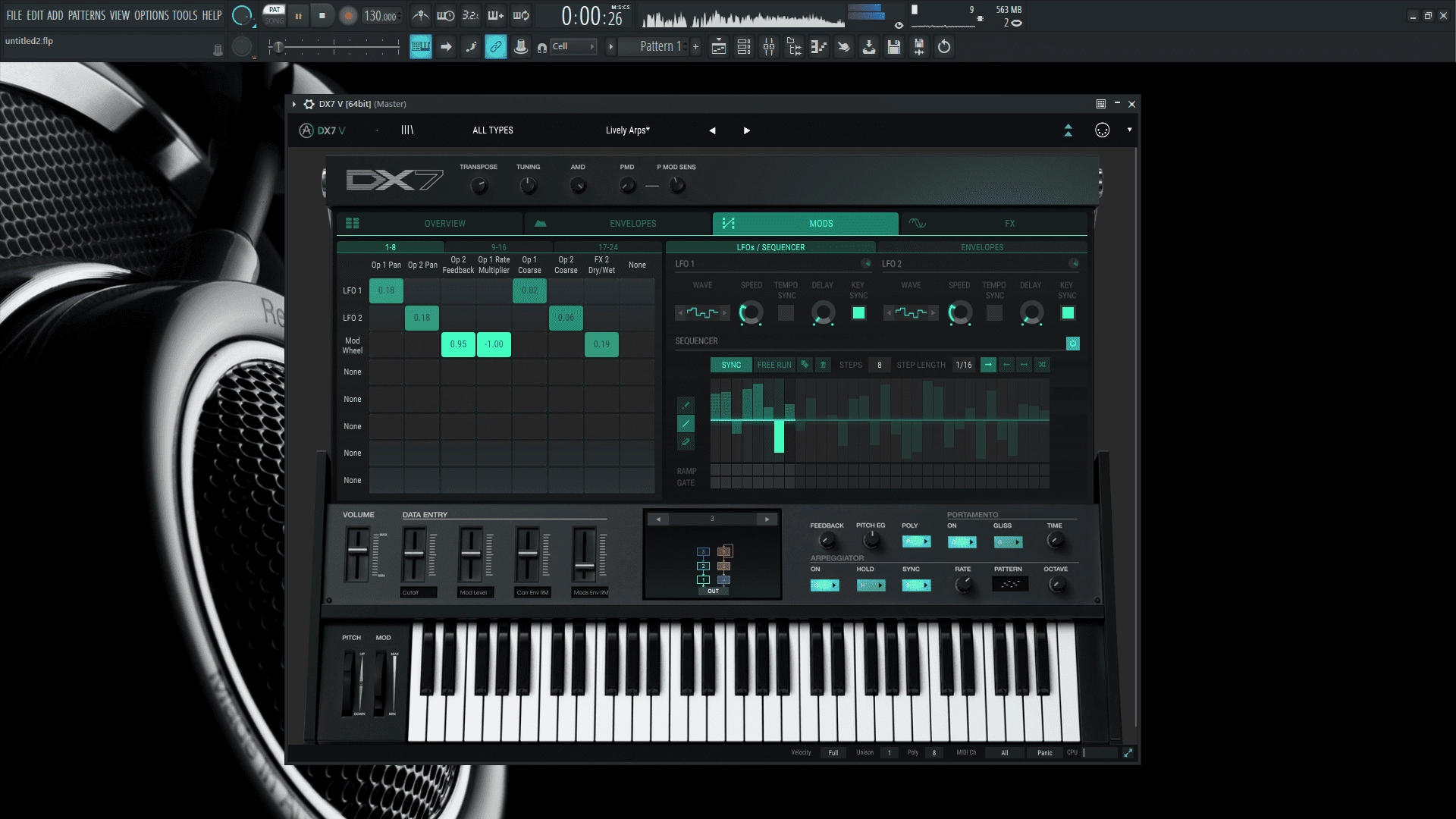Toggle the link/multilink to controllers icon
Viewport: 1456px width, 819px height.
pyautogui.click(x=495, y=47)
